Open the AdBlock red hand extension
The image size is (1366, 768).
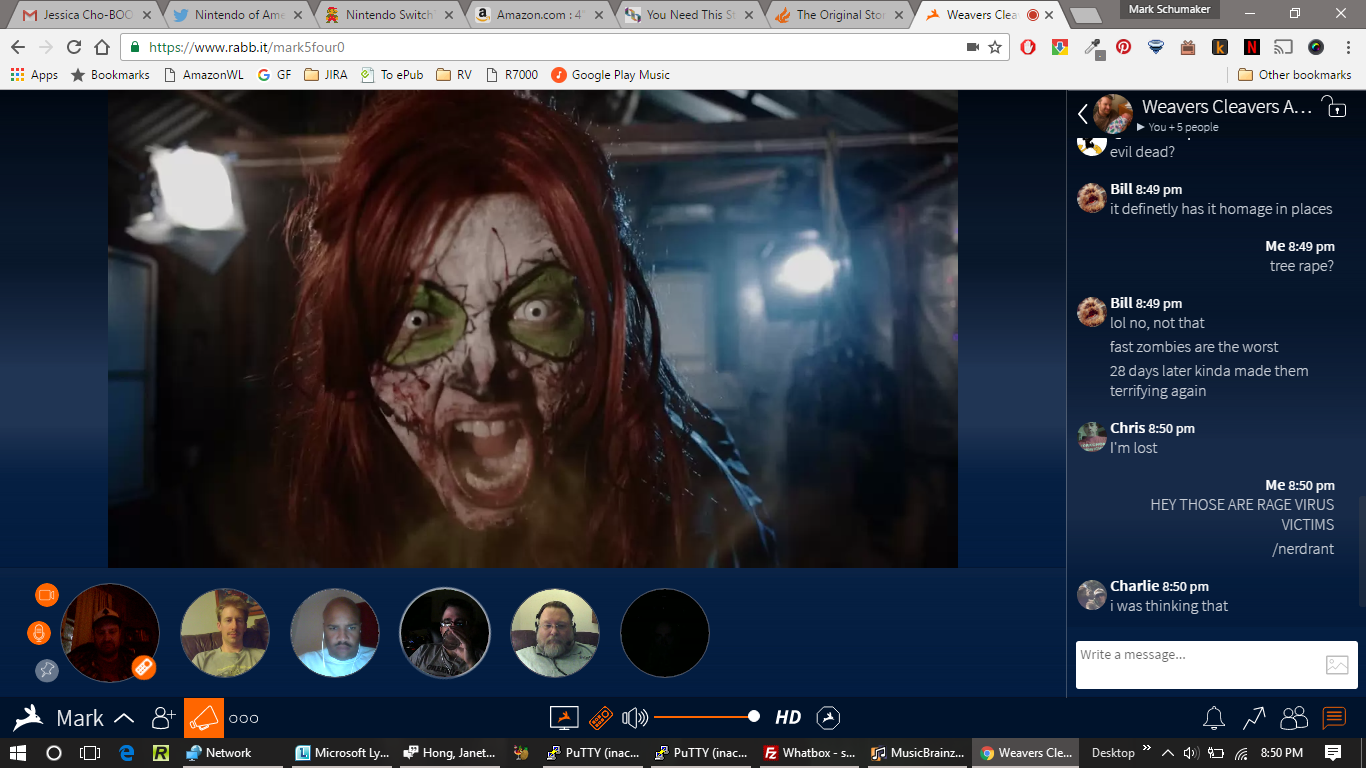(x=1027, y=47)
